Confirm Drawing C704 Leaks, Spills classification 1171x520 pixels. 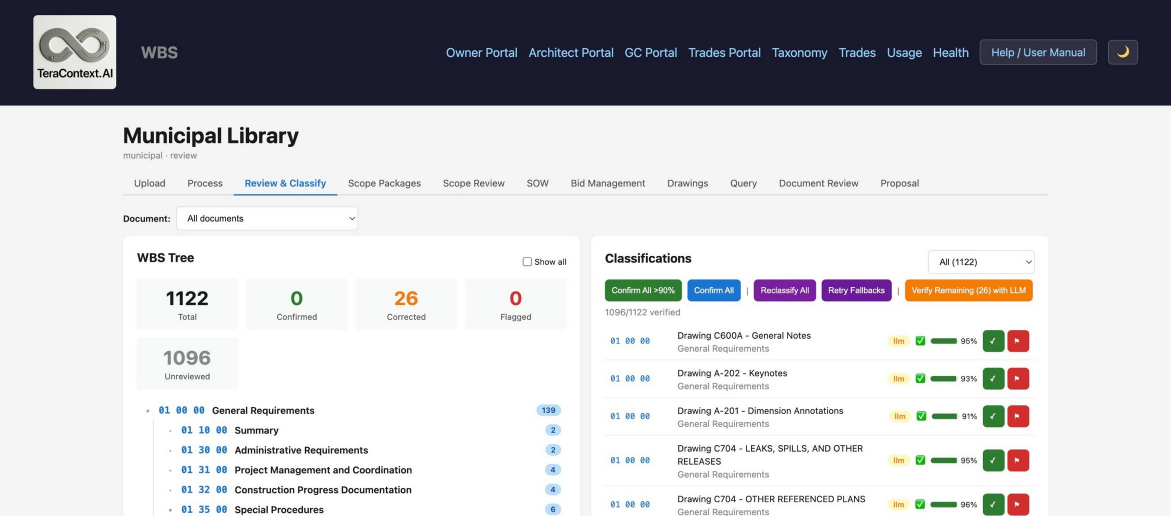993,460
